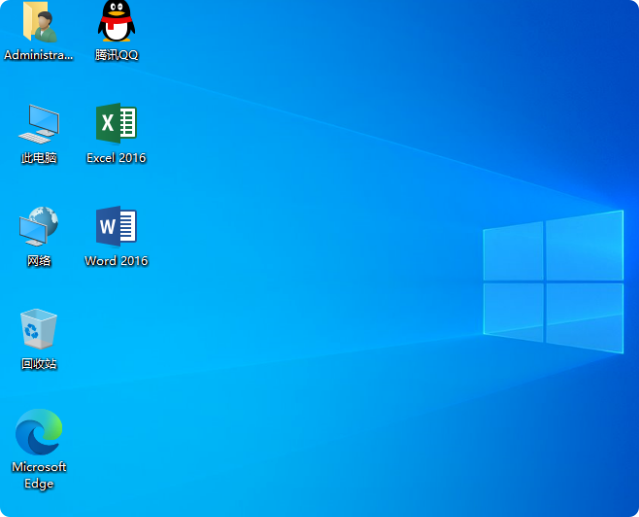Image resolution: width=639 pixels, height=517 pixels.
Task: Select the 回收站 Recycle Bin icon
Action: tap(38, 329)
